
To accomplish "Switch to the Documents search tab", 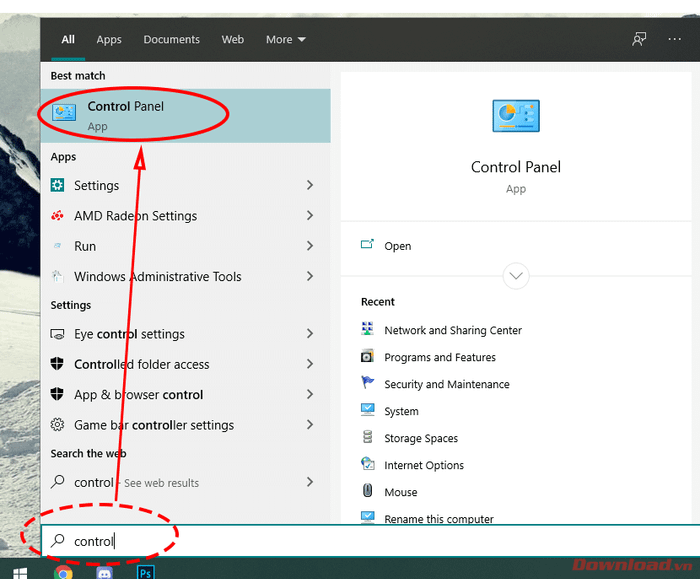I will (x=171, y=40).
